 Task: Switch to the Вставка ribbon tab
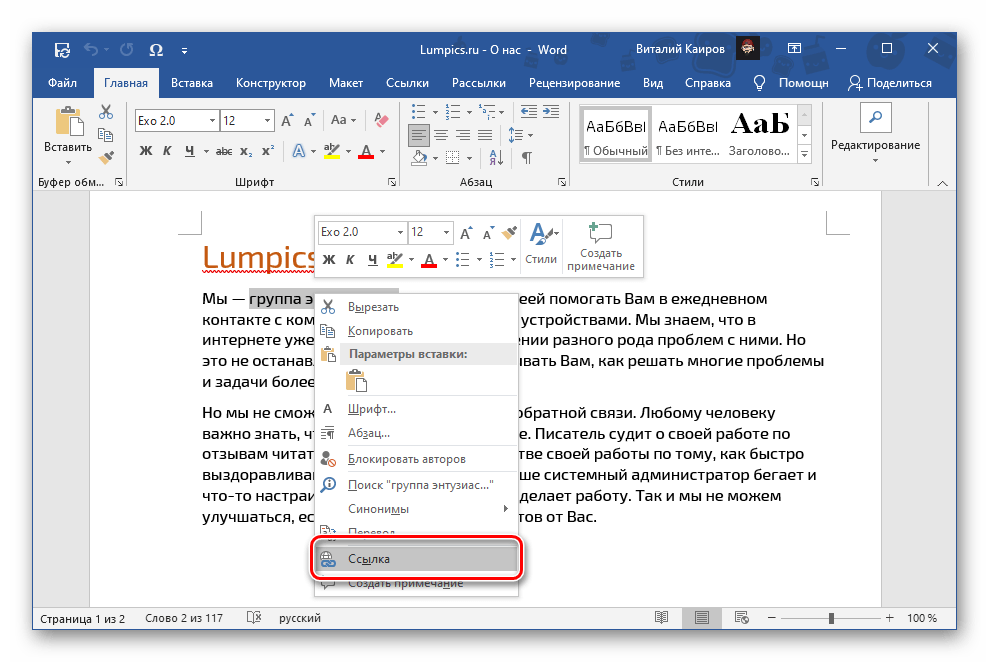point(191,83)
